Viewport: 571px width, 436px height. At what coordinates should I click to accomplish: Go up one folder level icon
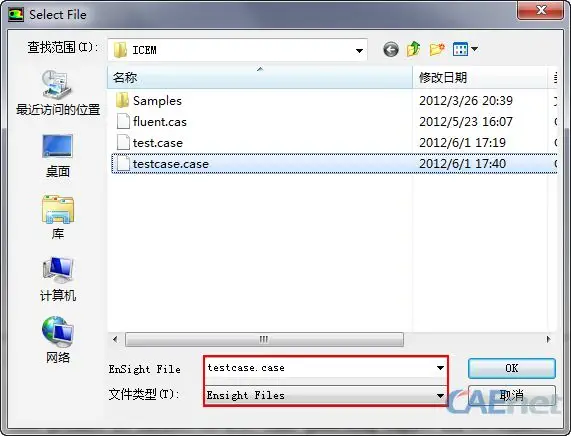tap(414, 49)
